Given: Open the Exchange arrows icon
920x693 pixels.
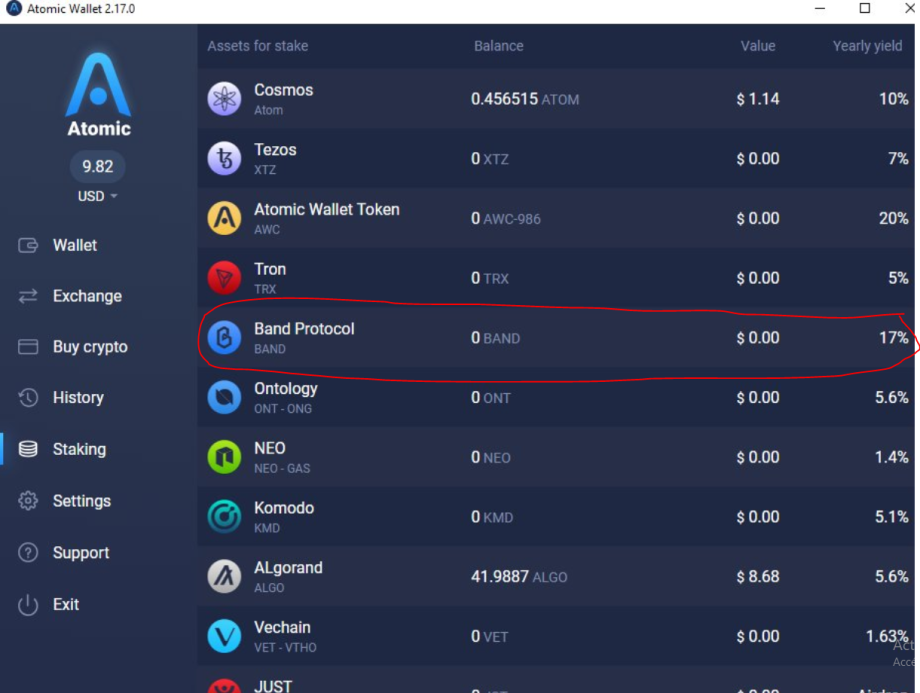Looking at the screenshot, I should (x=28, y=296).
